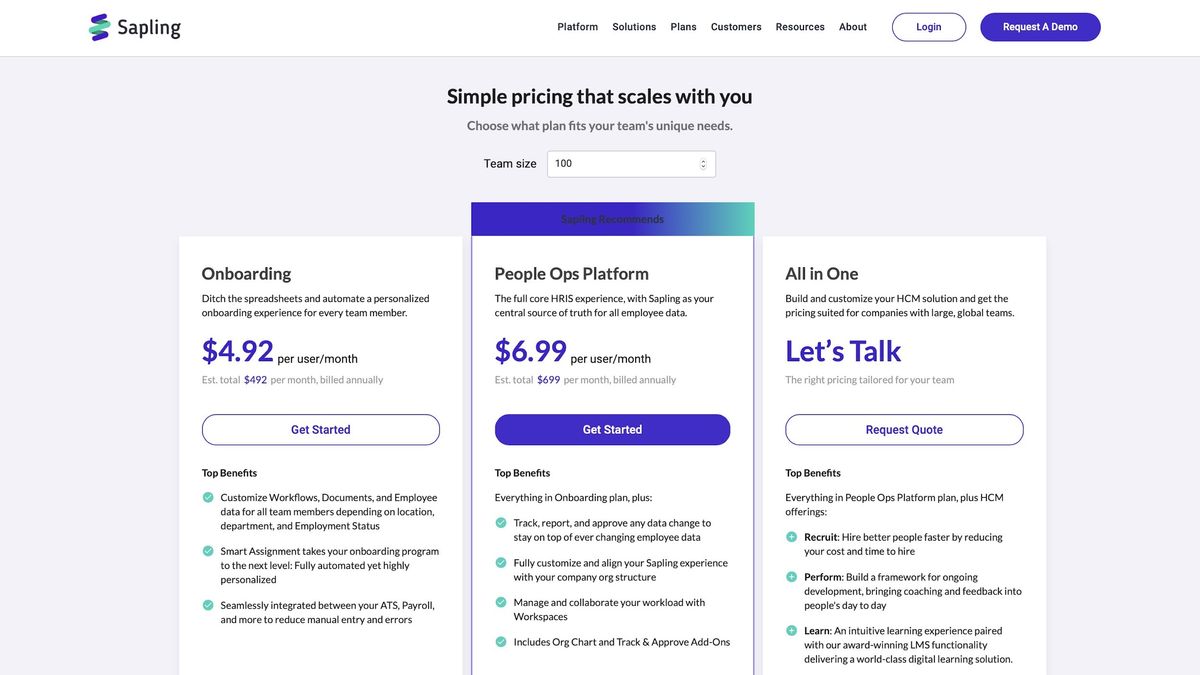Viewport: 1200px width, 675px height.
Task: Decrement the team size using the stepper
Action: (703, 166)
